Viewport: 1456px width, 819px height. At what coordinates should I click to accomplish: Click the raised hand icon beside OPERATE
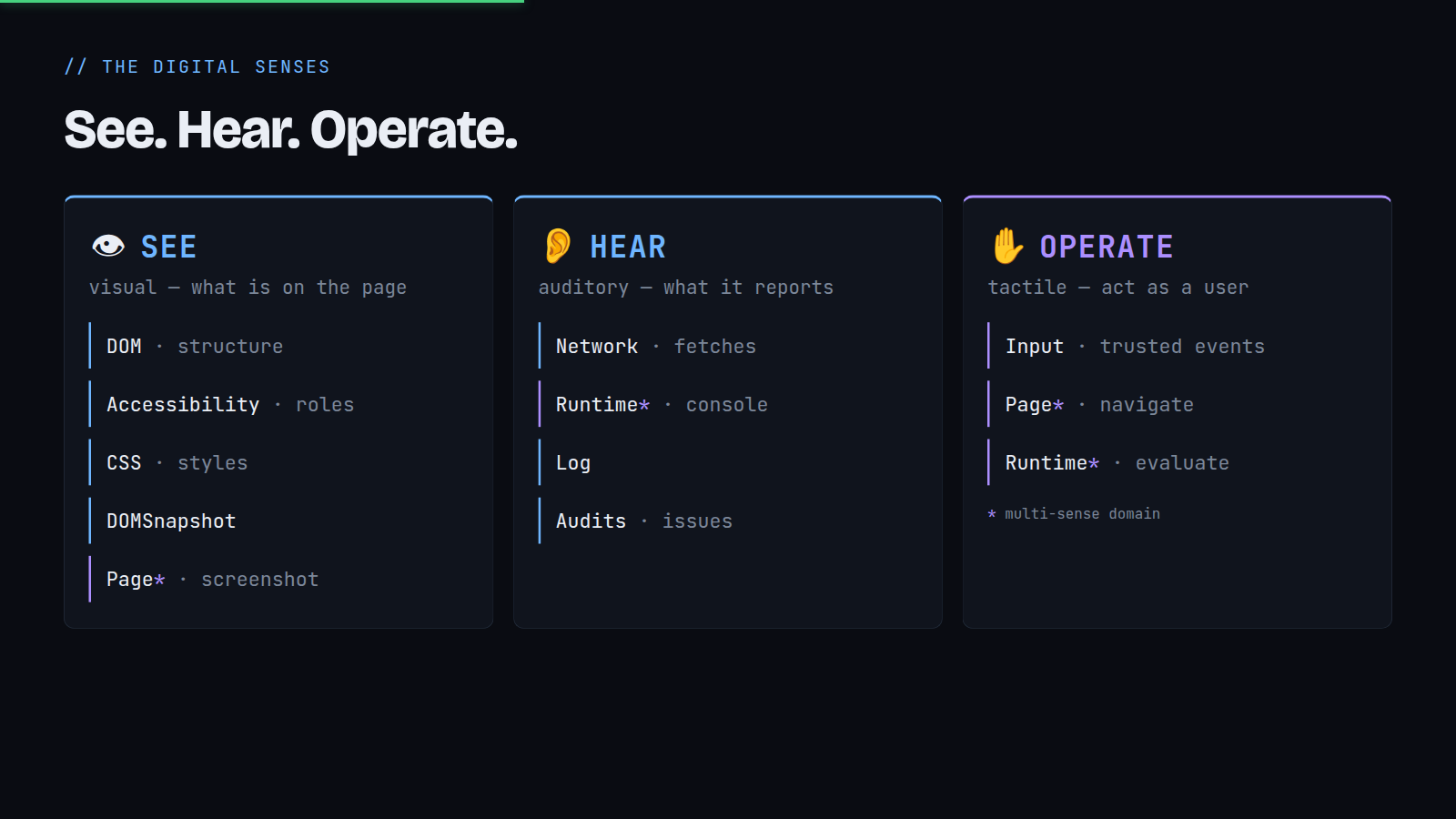1007,246
